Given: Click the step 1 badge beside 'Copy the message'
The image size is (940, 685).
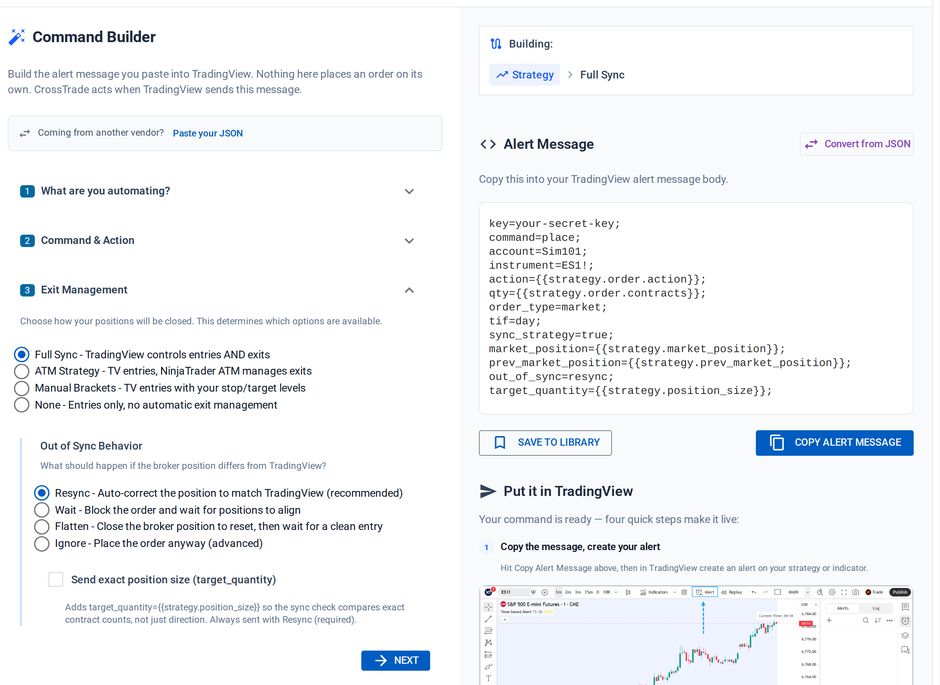Looking at the screenshot, I should pyautogui.click(x=486, y=547).
